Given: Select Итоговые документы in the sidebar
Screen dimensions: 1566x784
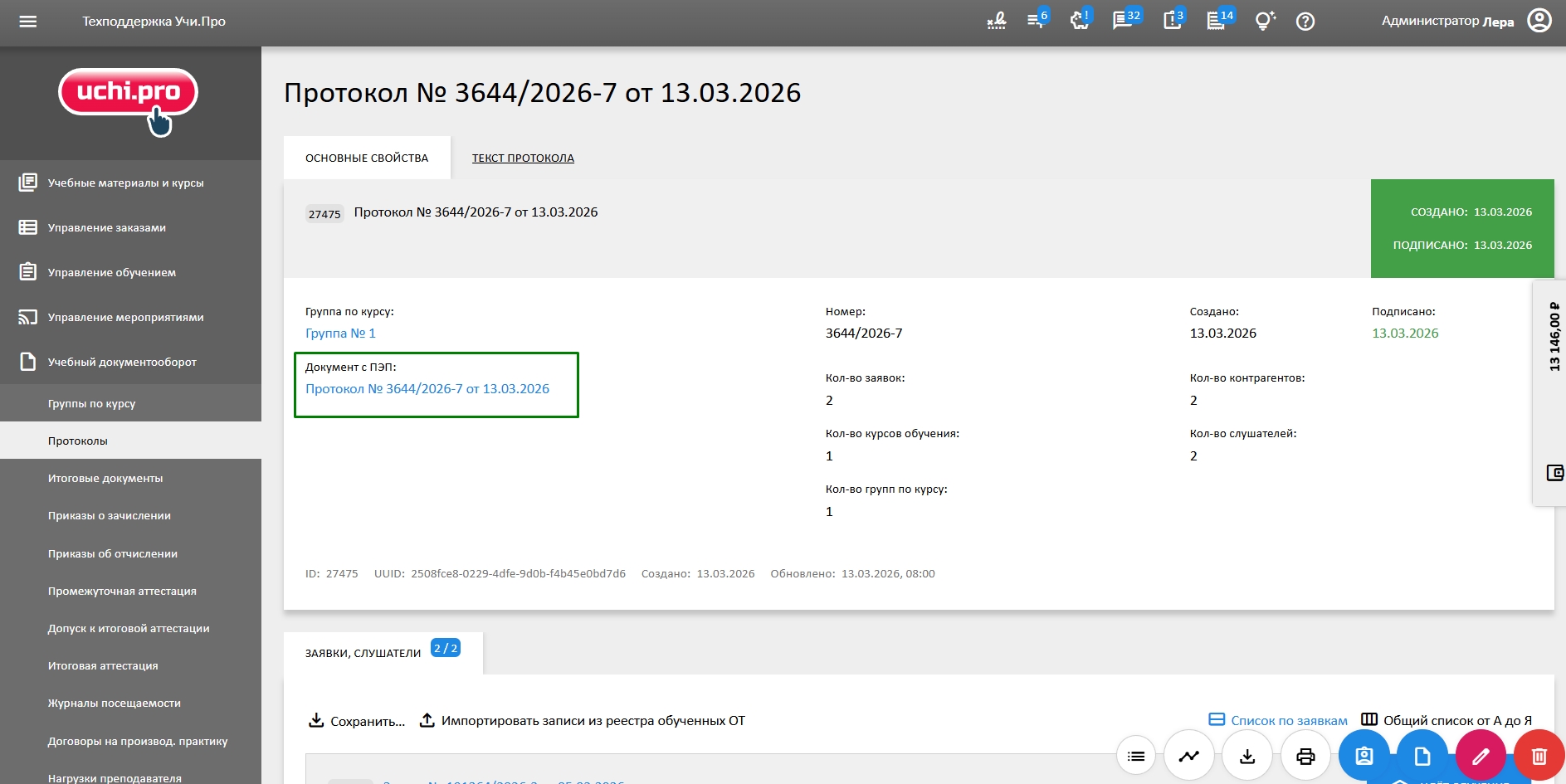Looking at the screenshot, I should pos(105,478).
